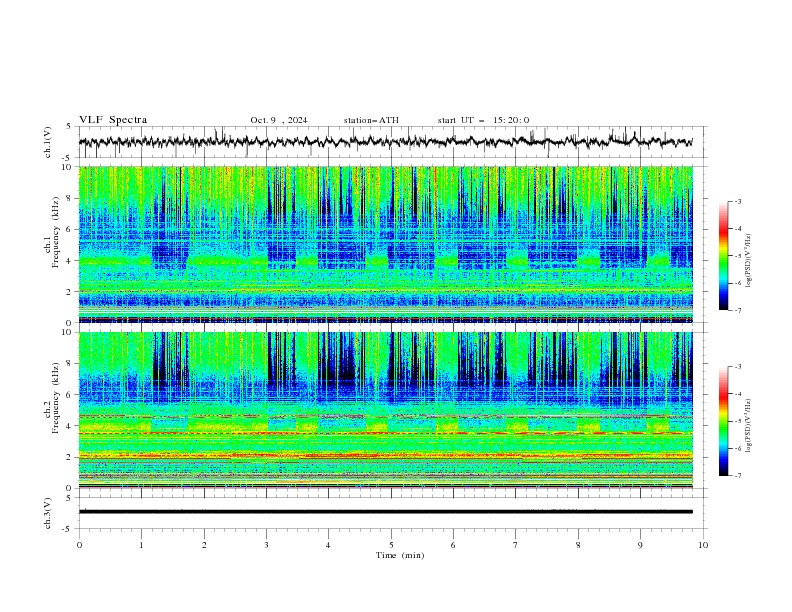The image size is (792, 612).
Task: Click the 'VLF Spectra' title text
Action: tap(113, 120)
